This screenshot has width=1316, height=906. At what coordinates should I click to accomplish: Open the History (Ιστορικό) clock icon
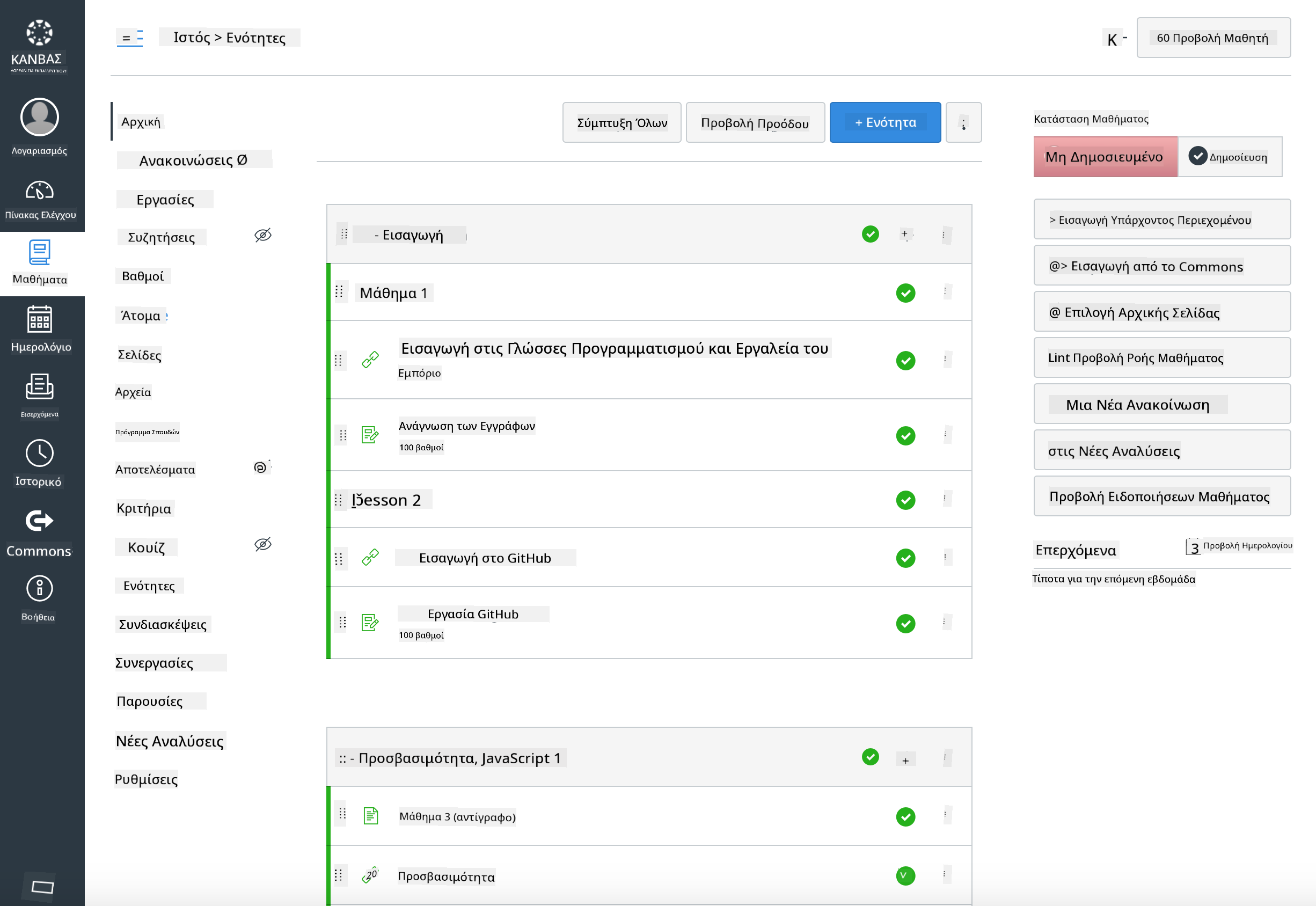(39, 454)
